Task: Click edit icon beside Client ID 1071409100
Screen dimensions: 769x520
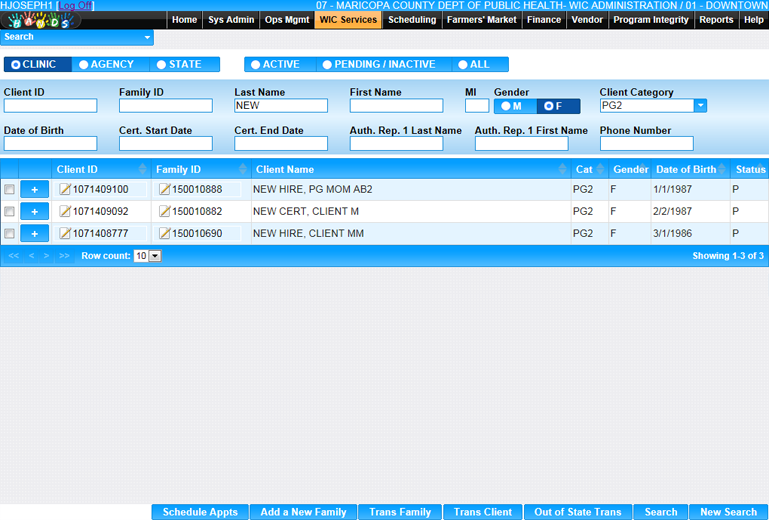Action: coord(65,189)
